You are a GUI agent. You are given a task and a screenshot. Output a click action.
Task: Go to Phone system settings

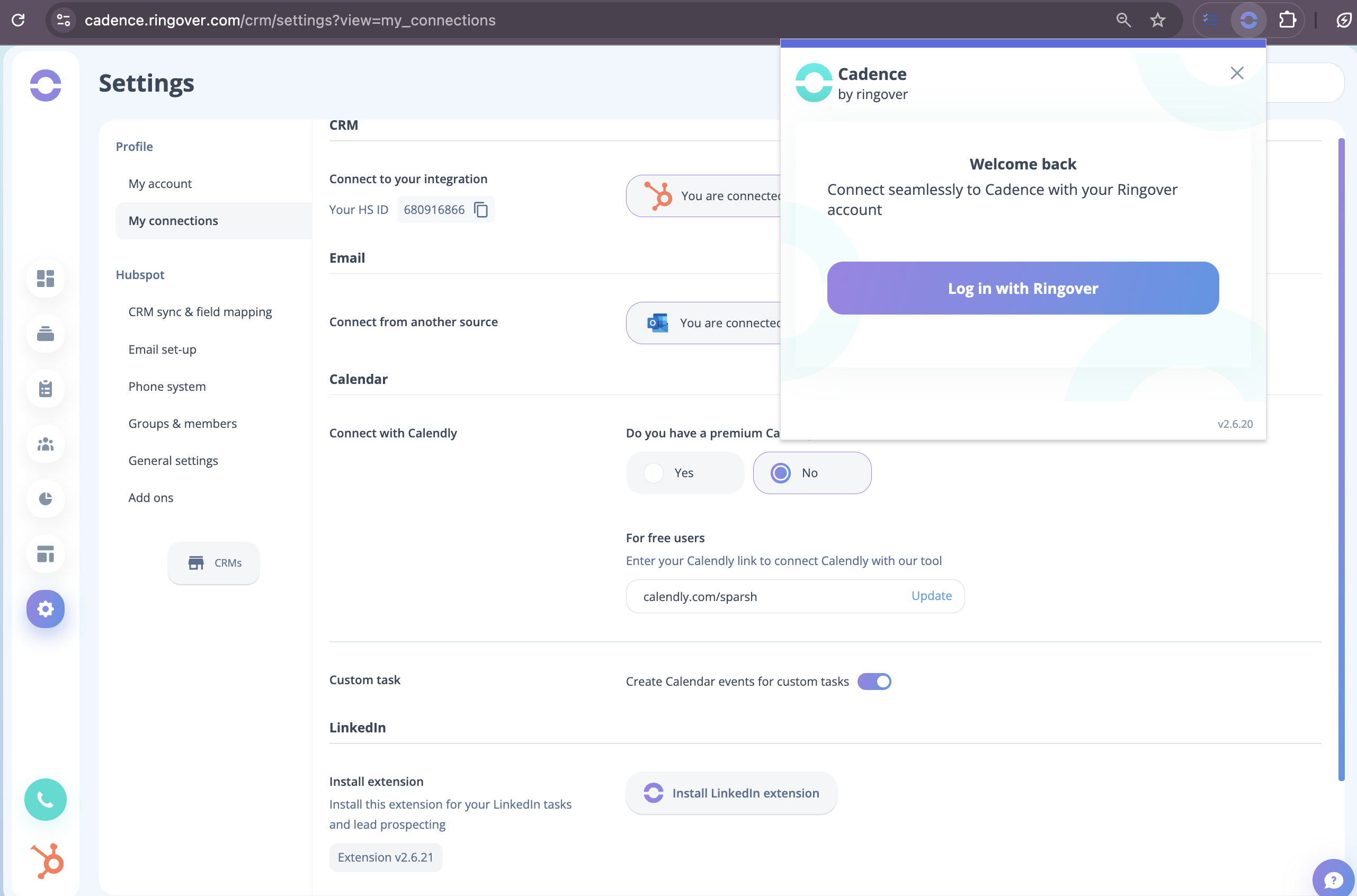click(167, 386)
